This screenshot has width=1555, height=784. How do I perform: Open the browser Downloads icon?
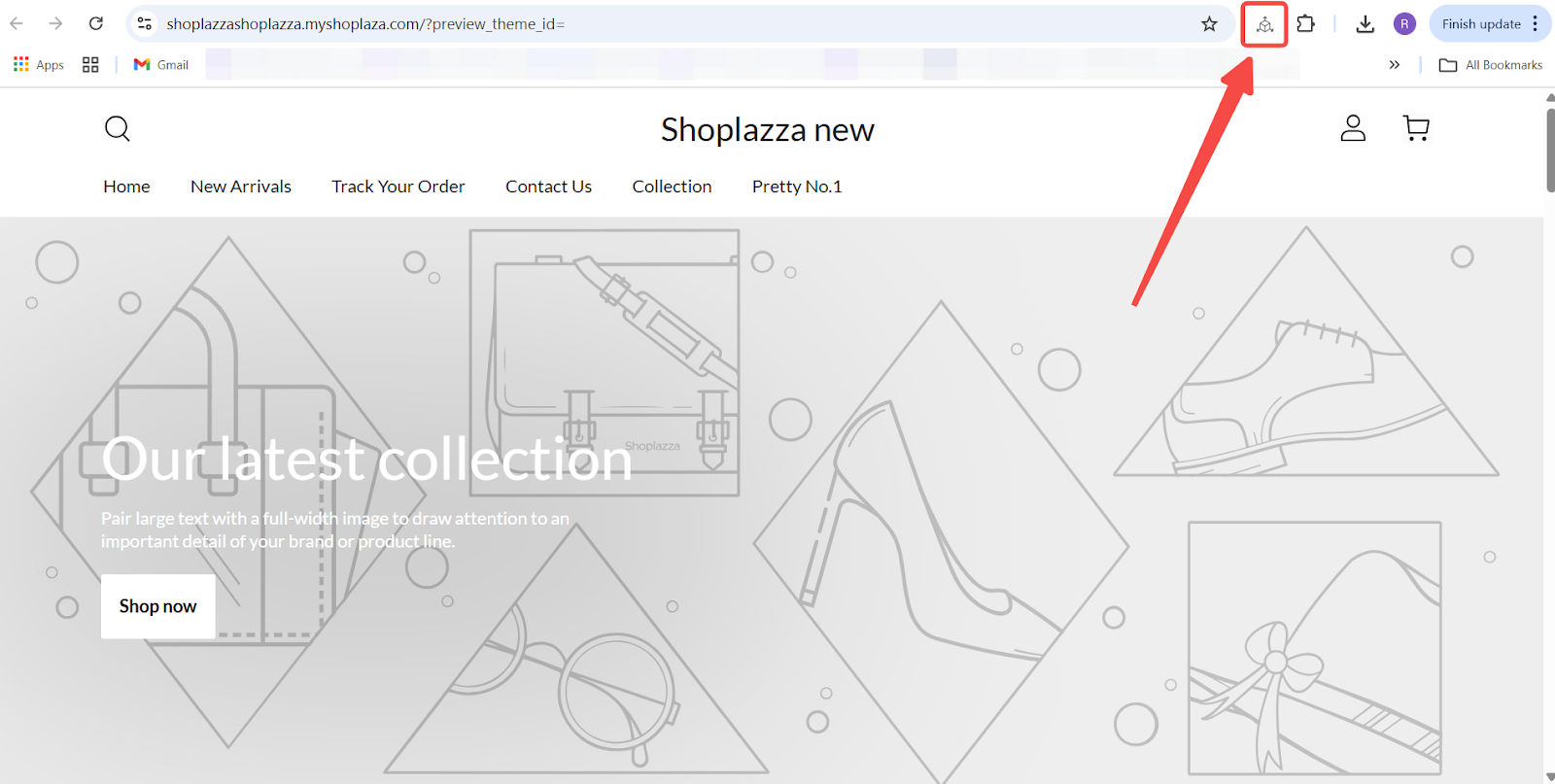coord(1365,24)
